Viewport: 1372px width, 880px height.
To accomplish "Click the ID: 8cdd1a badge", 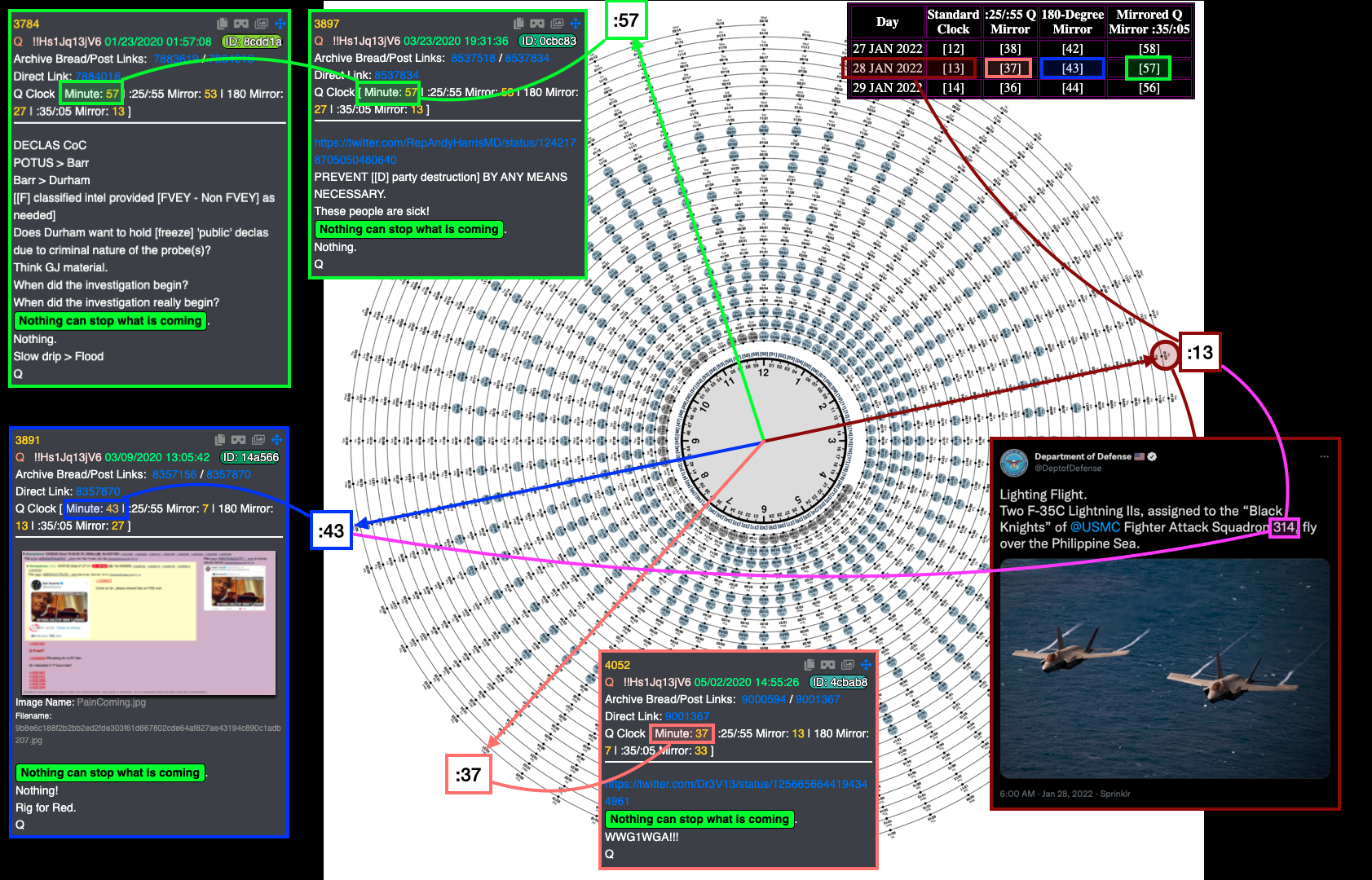I will coord(253,42).
